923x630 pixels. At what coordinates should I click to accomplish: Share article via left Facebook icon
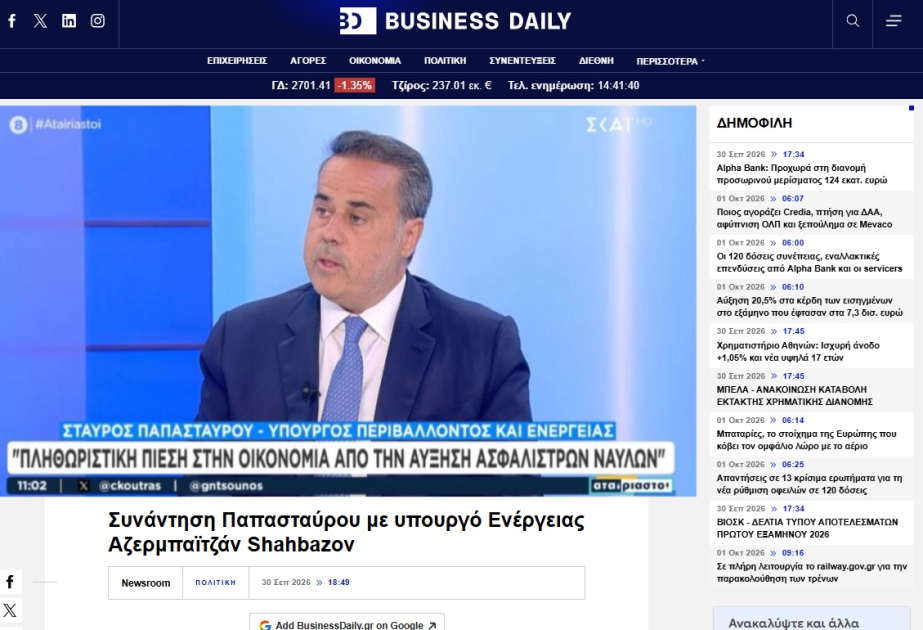10,582
